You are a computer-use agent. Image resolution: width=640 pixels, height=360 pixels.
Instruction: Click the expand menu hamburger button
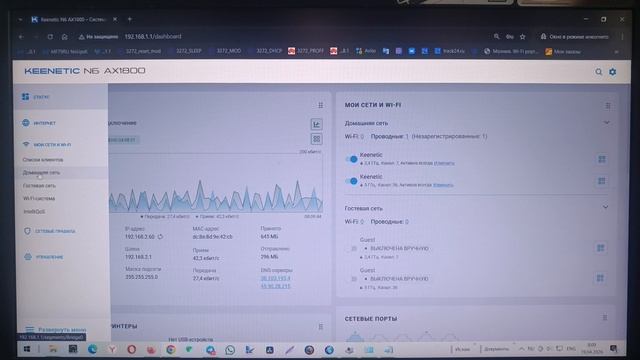tap(29, 329)
